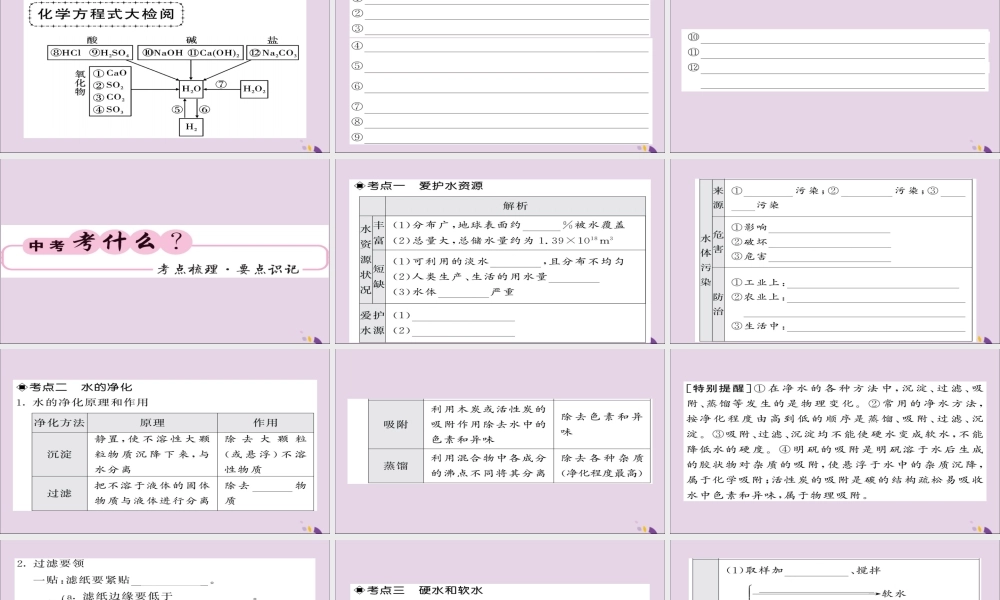This screenshot has height=600, width=1000.
Task: Click the central H₂O box in the diagram
Action: pyautogui.click(x=191, y=89)
